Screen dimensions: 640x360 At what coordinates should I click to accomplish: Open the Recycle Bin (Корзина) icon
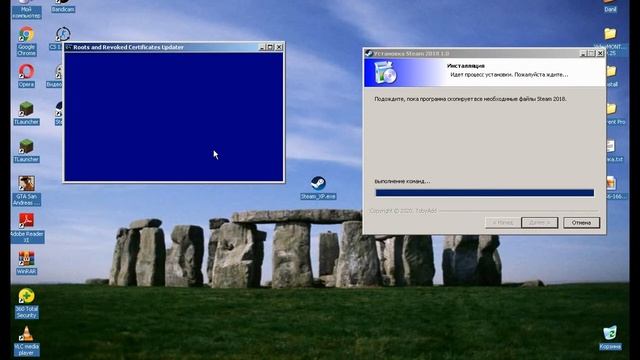(610, 338)
